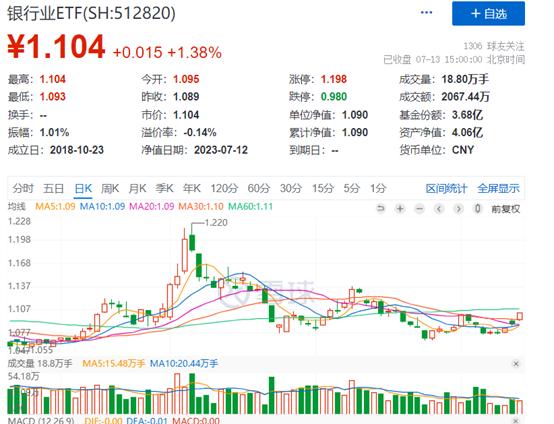Select the 日K chart tab
The width and height of the screenshot is (554, 424).
pyautogui.click(x=83, y=188)
